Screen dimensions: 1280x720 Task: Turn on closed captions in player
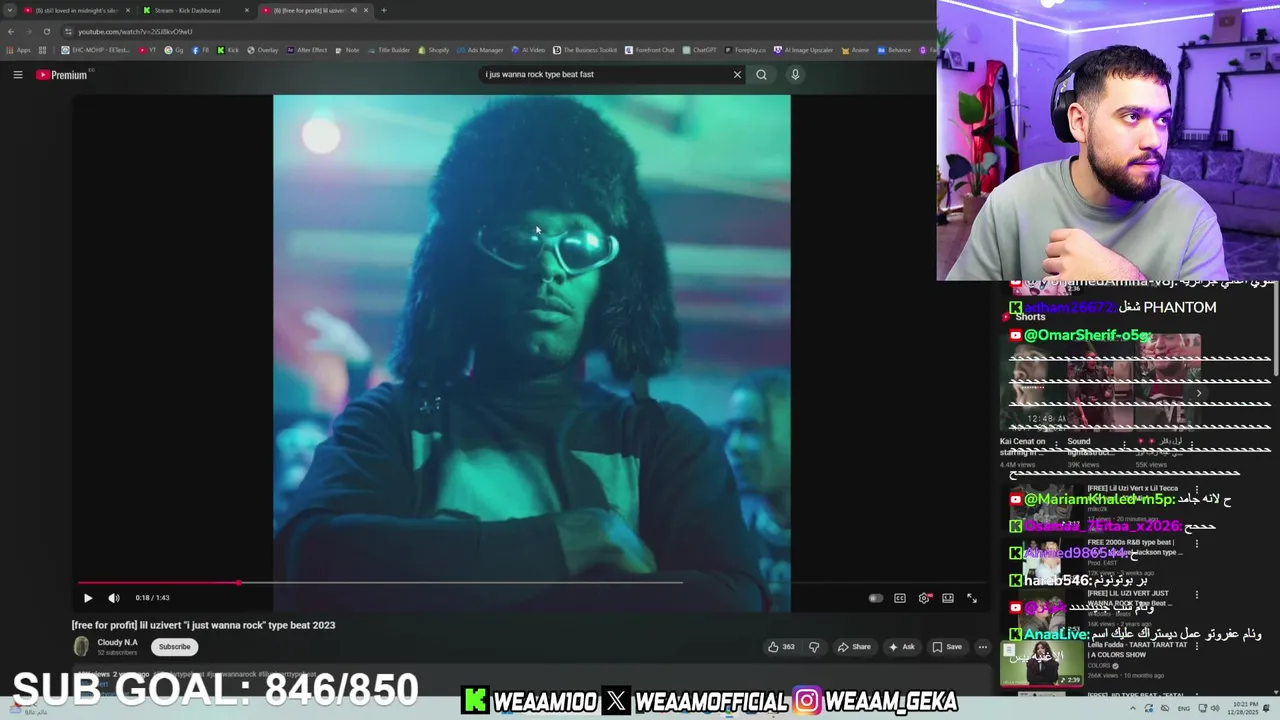pos(900,598)
